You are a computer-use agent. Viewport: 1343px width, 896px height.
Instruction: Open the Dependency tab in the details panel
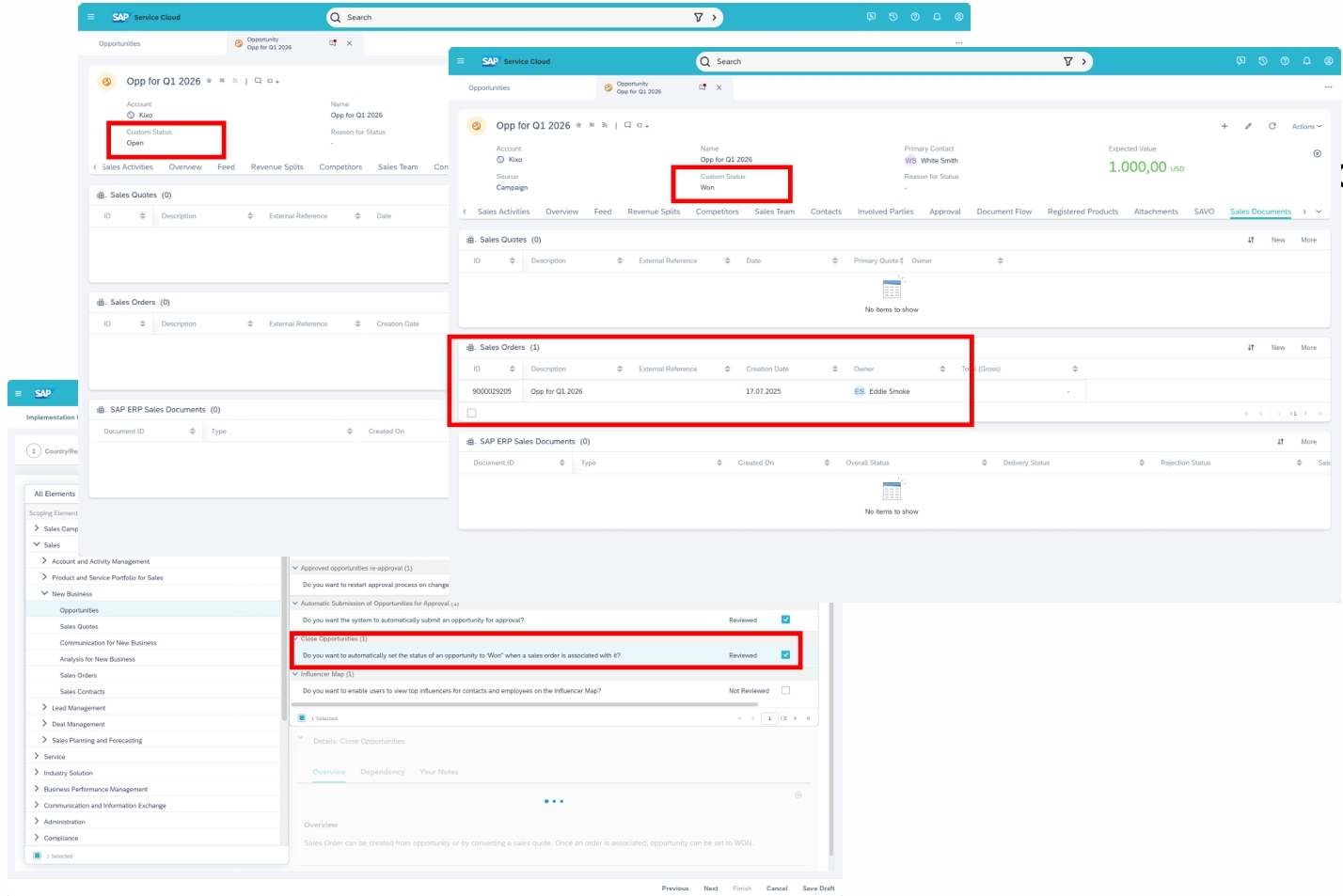click(x=383, y=772)
